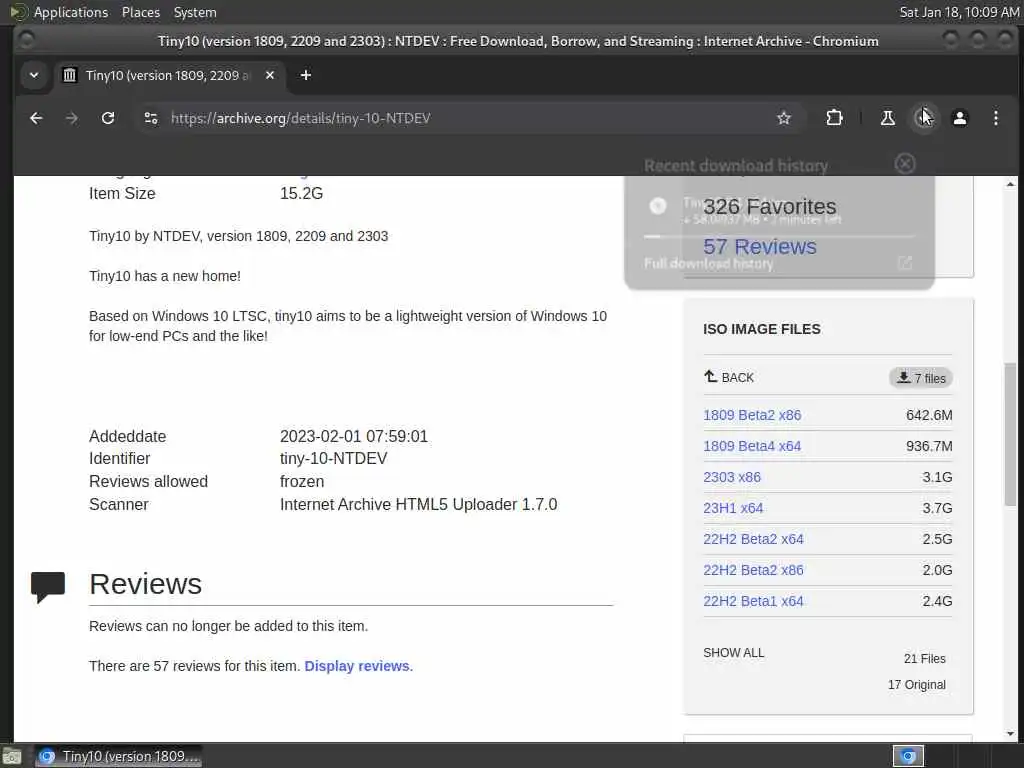This screenshot has height=768, width=1024.
Task: Close the download history popup
Action: [904, 164]
